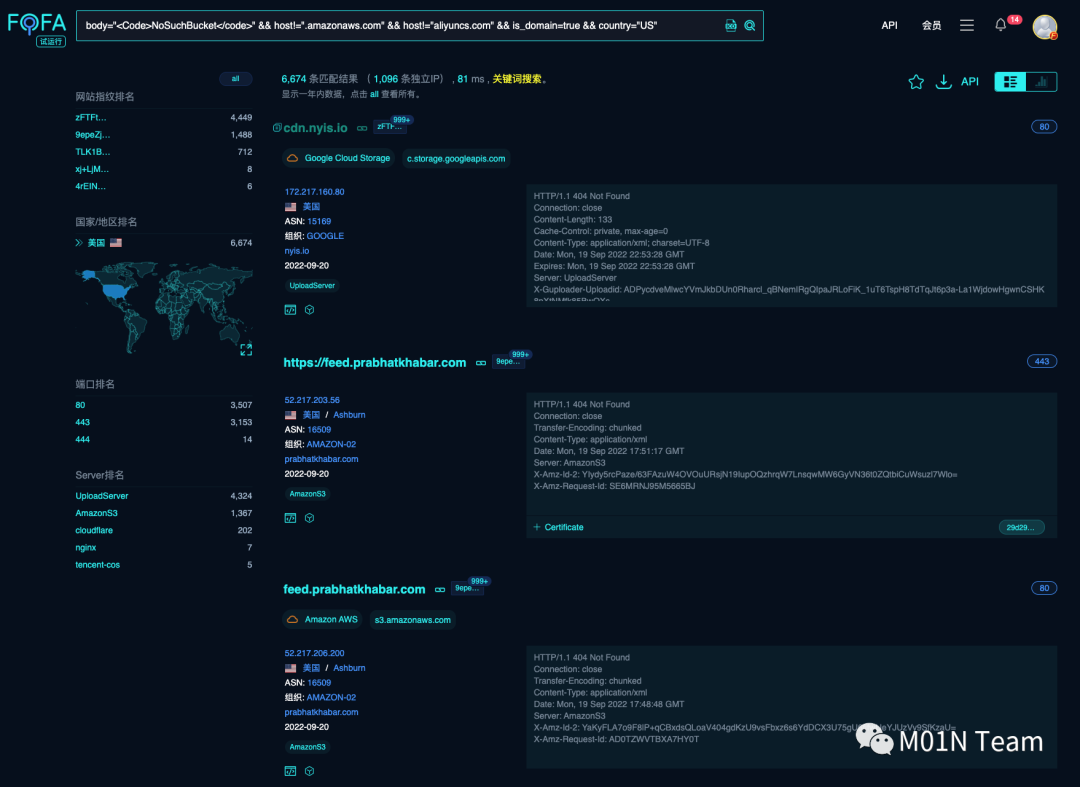Screen dimensions: 1080x787
Task: Click cube icon under cdn.nyis.io result
Action: coord(309,310)
